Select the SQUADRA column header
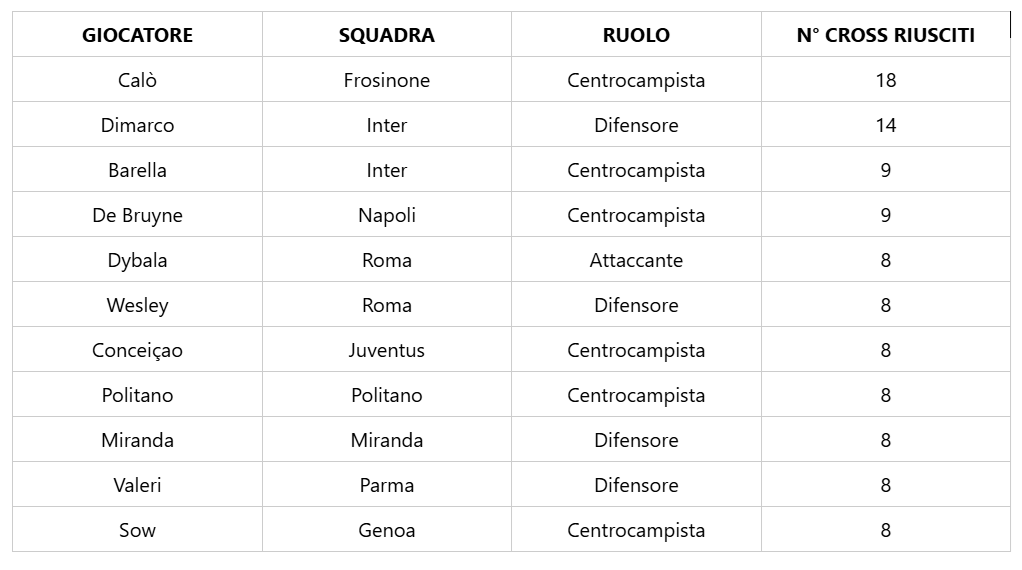The height and width of the screenshot is (570, 1022). pos(387,35)
